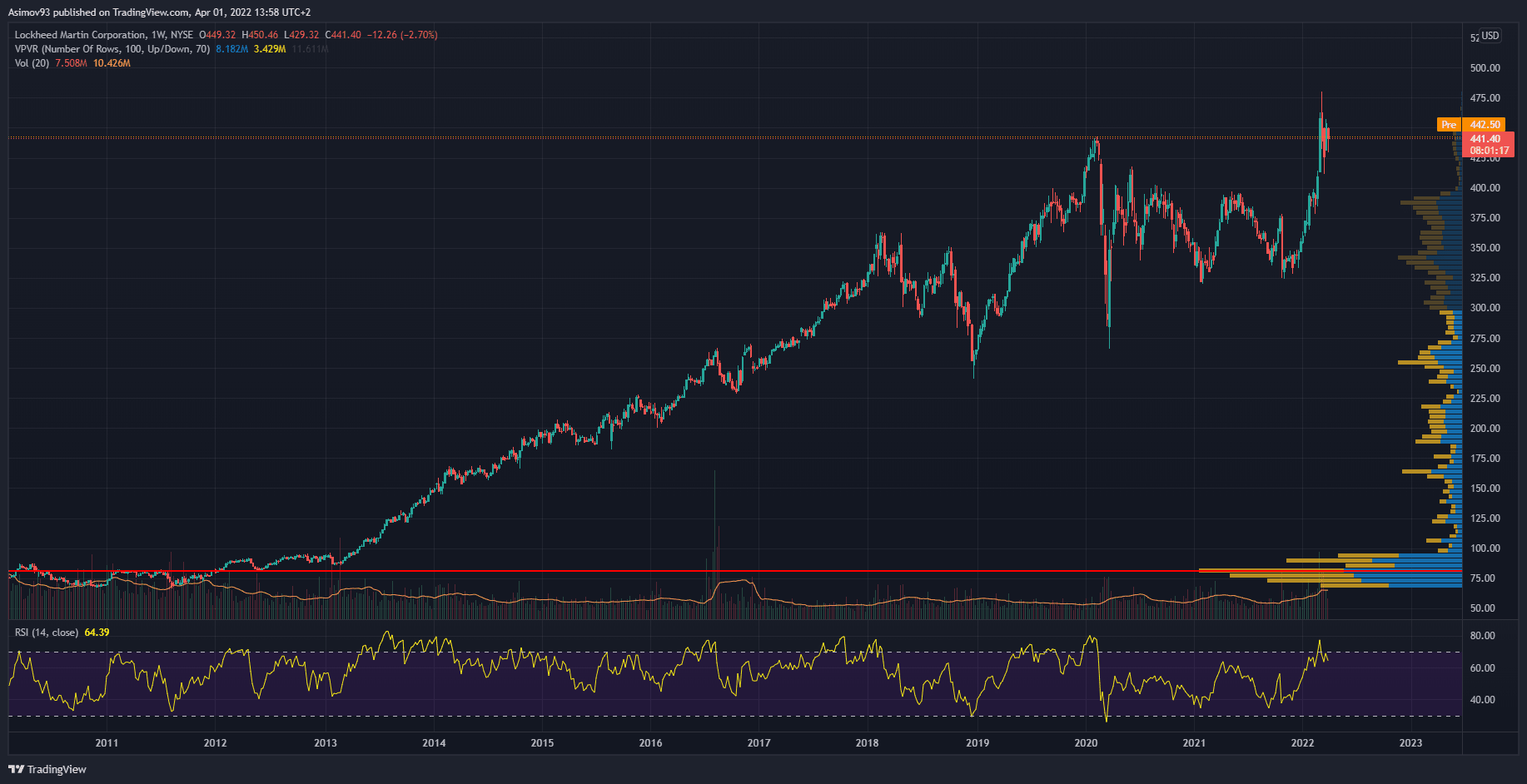Click the yellow RSI value 64.39
The width and height of the screenshot is (1527, 784).
click(x=97, y=633)
